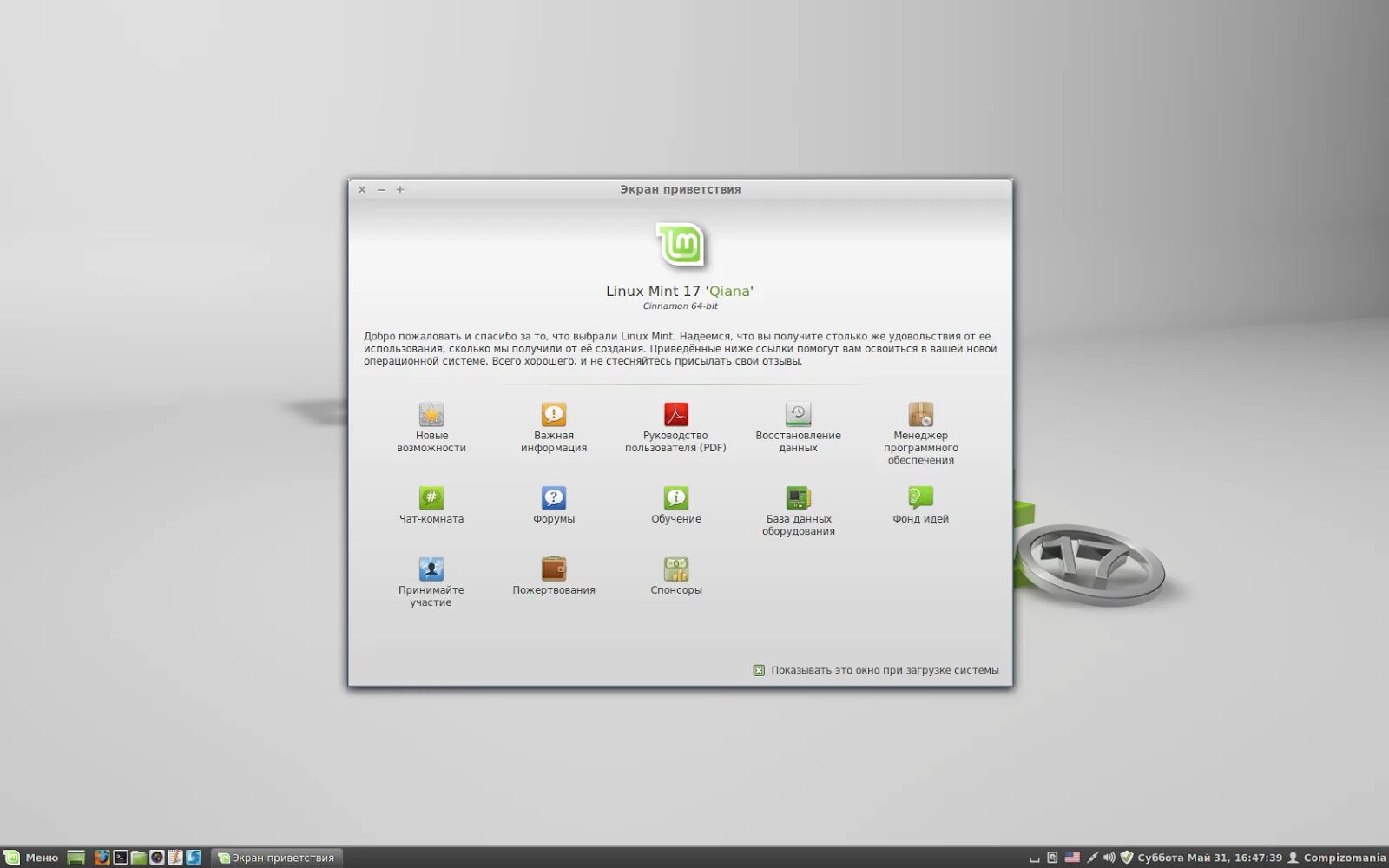Open the Новые возможности (new features) icon
Viewport: 1389px width, 868px height.
click(x=431, y=415)
